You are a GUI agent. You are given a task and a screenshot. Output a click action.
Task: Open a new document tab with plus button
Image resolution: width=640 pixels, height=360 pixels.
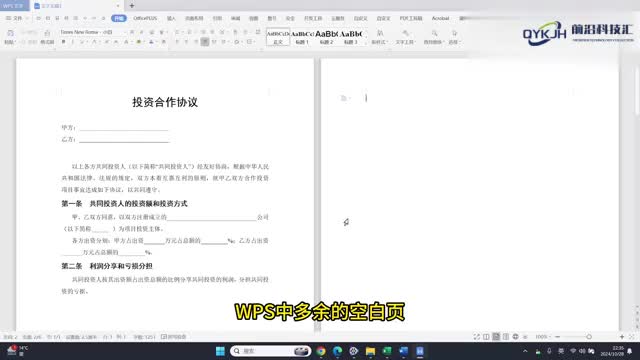coord(131,6)
